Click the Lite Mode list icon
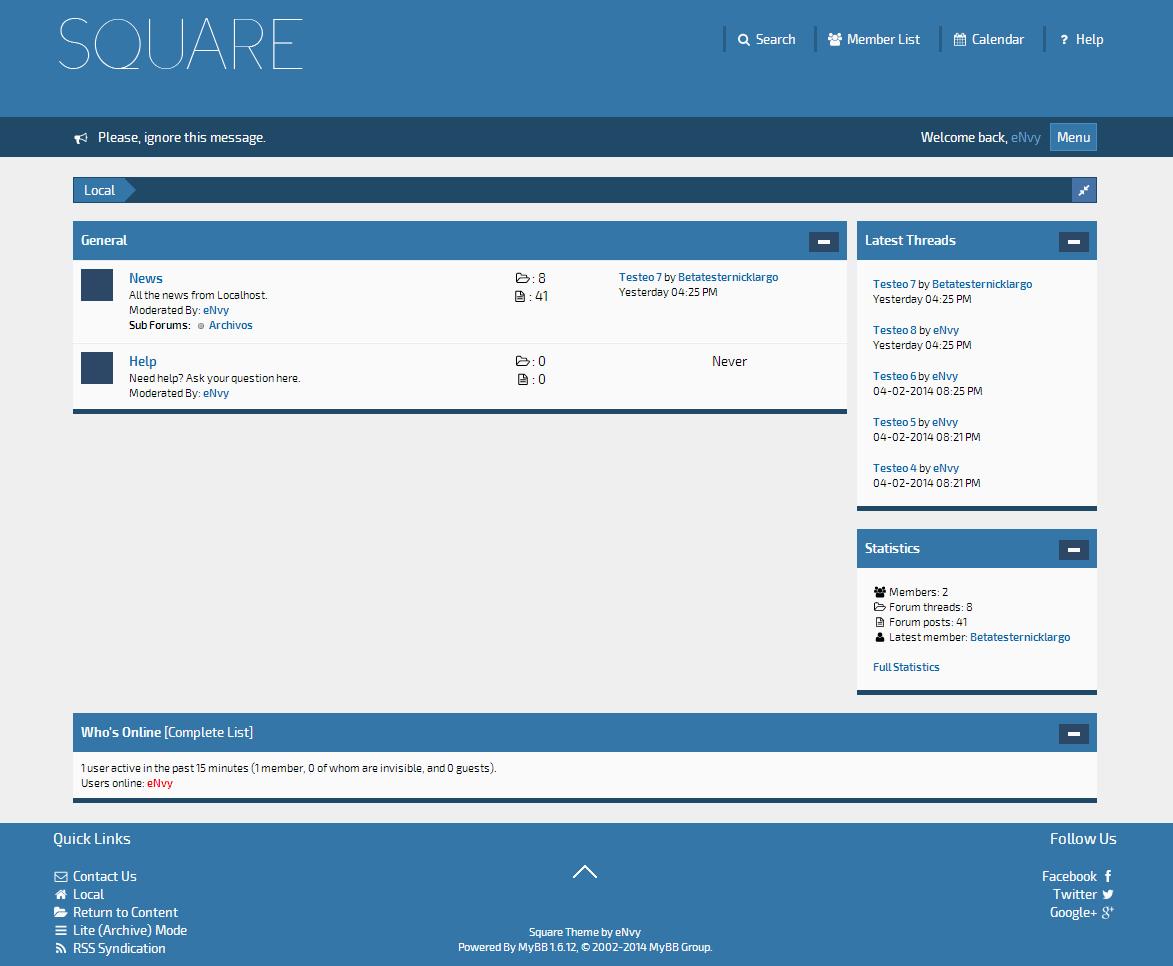The height and width of the screenshot is (966, 1173). pyautogui.click(x=61, y=930)
